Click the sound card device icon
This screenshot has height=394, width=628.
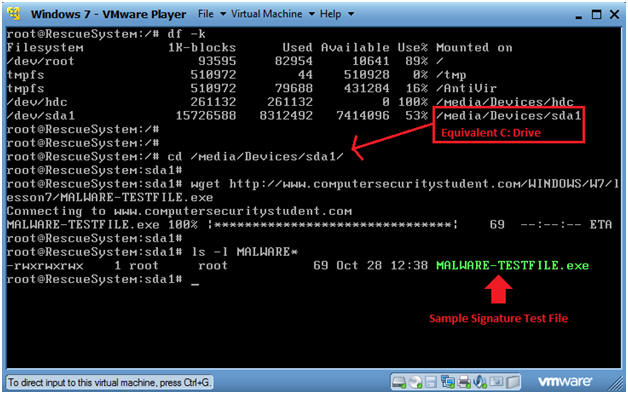pos(479,382)
